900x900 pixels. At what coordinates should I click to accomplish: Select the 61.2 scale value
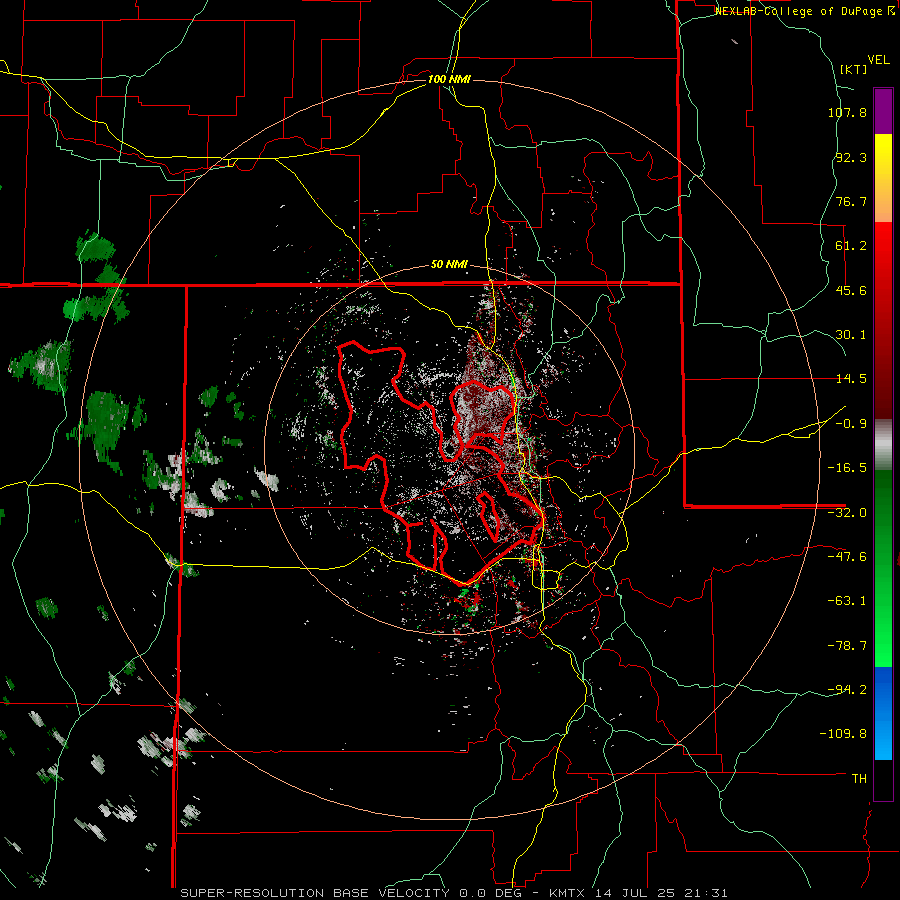coord(851,246)
